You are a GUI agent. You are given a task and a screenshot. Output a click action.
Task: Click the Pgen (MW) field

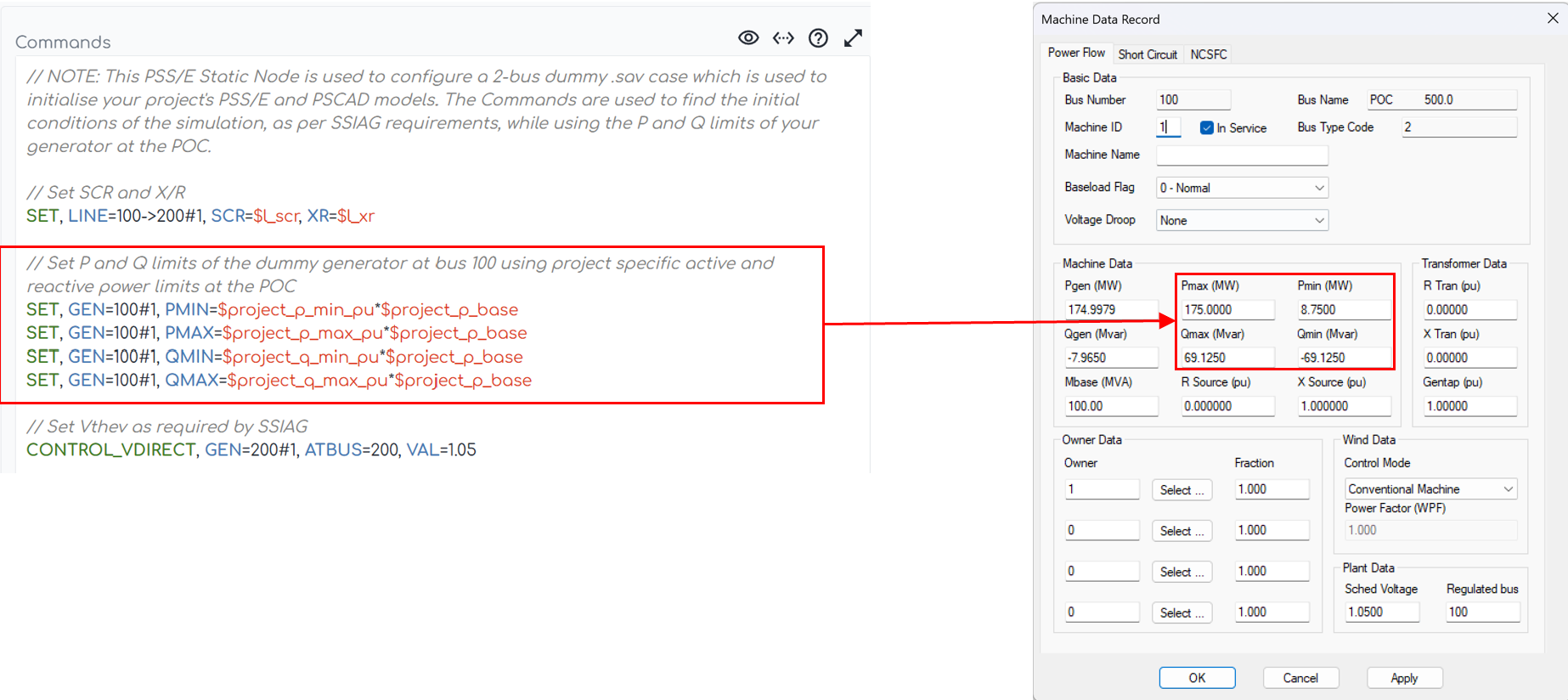click(1112, 309)
